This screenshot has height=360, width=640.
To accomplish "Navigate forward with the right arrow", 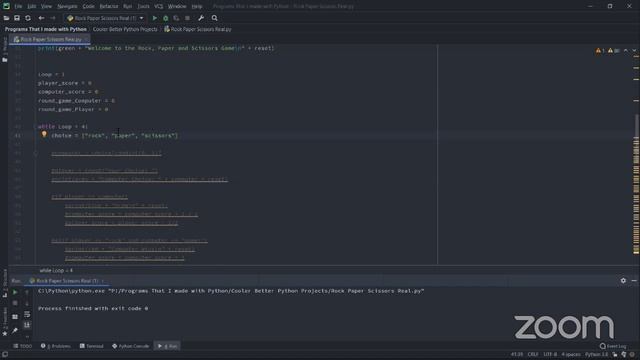I will (x=53, y=18).
